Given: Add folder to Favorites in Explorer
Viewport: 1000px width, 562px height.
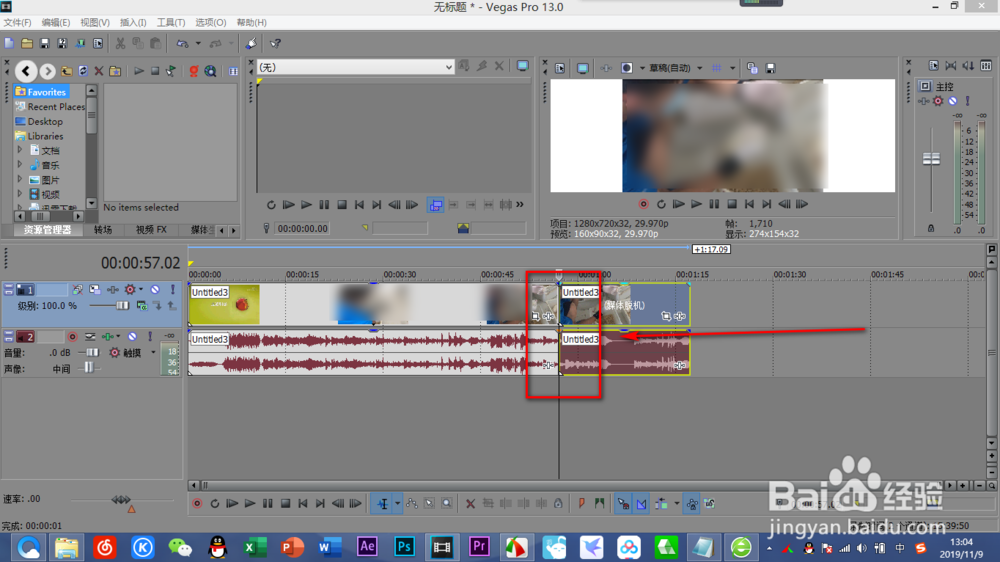Looking at the screenshot, I should coord(115,71).
